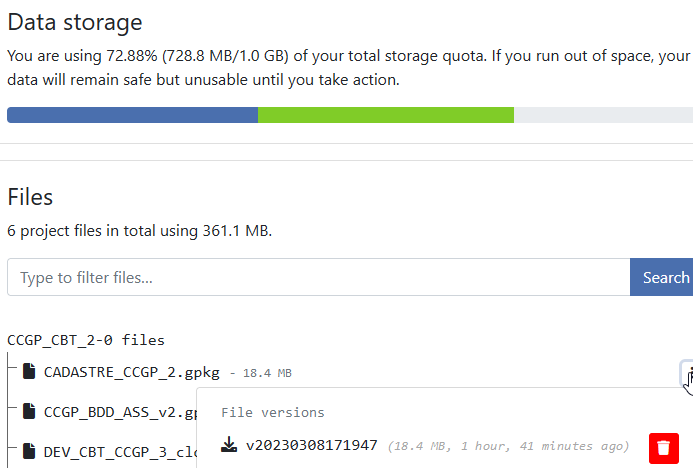Click the red delete version trash button
The image size is (693, 468).
coord(663,447)
